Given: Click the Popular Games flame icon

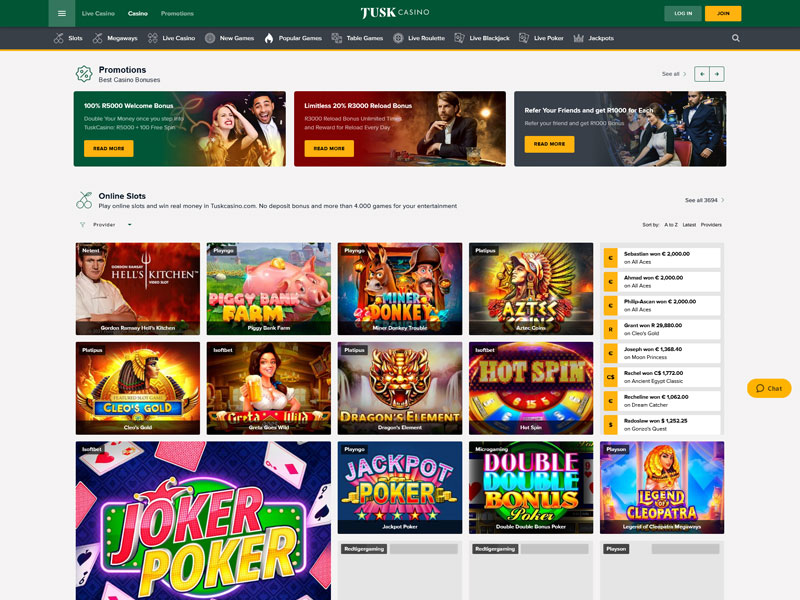Looking at the screenshot, I should 269,38.
